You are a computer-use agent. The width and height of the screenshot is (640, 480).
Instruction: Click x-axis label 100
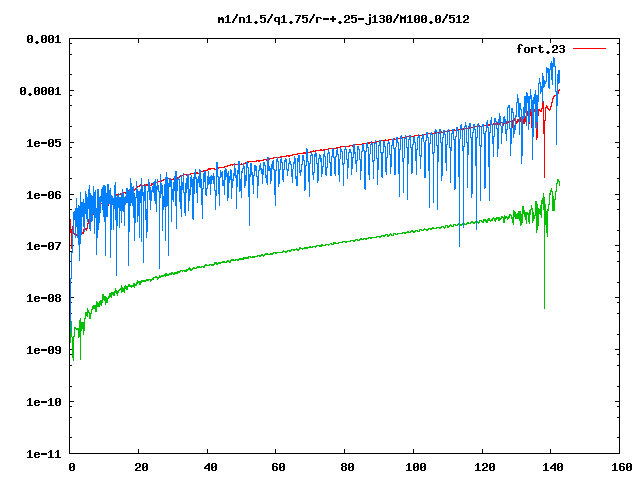(x=416, y=467)
